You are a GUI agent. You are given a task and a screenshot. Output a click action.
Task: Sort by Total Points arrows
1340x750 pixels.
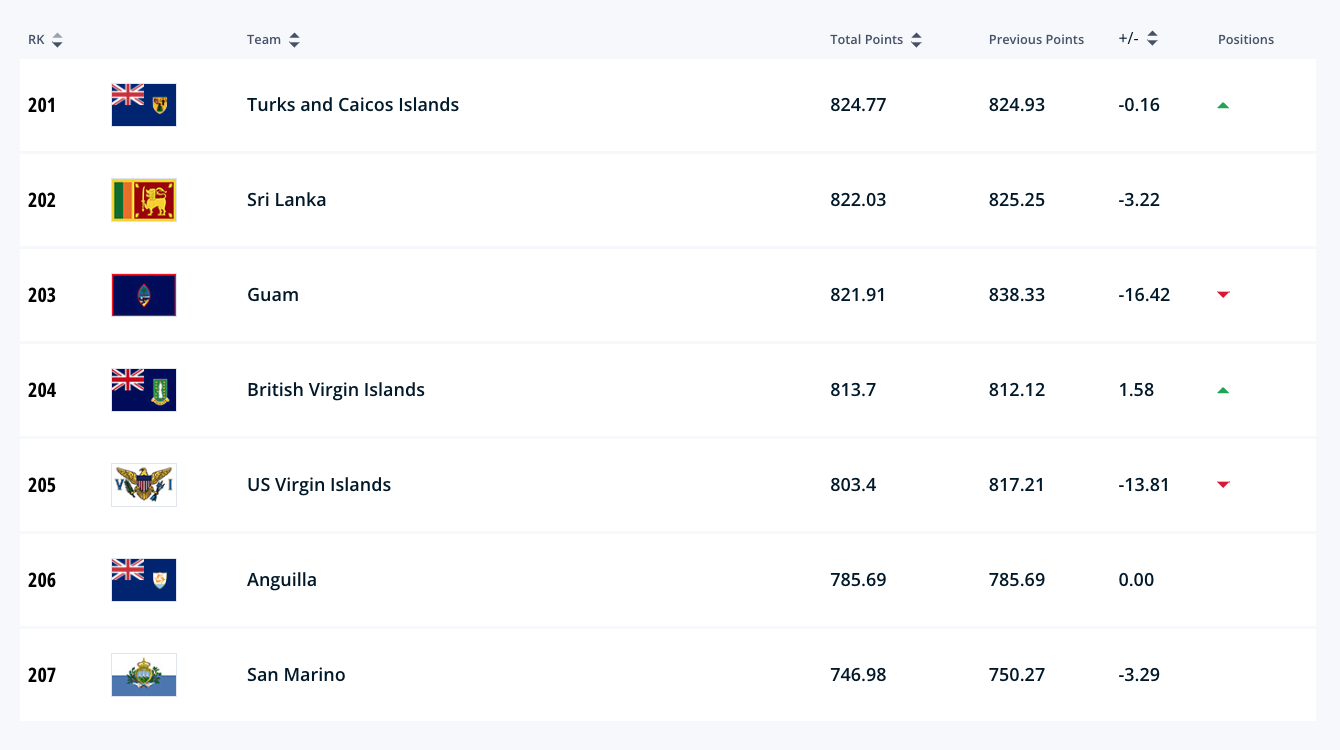[916, 40]
